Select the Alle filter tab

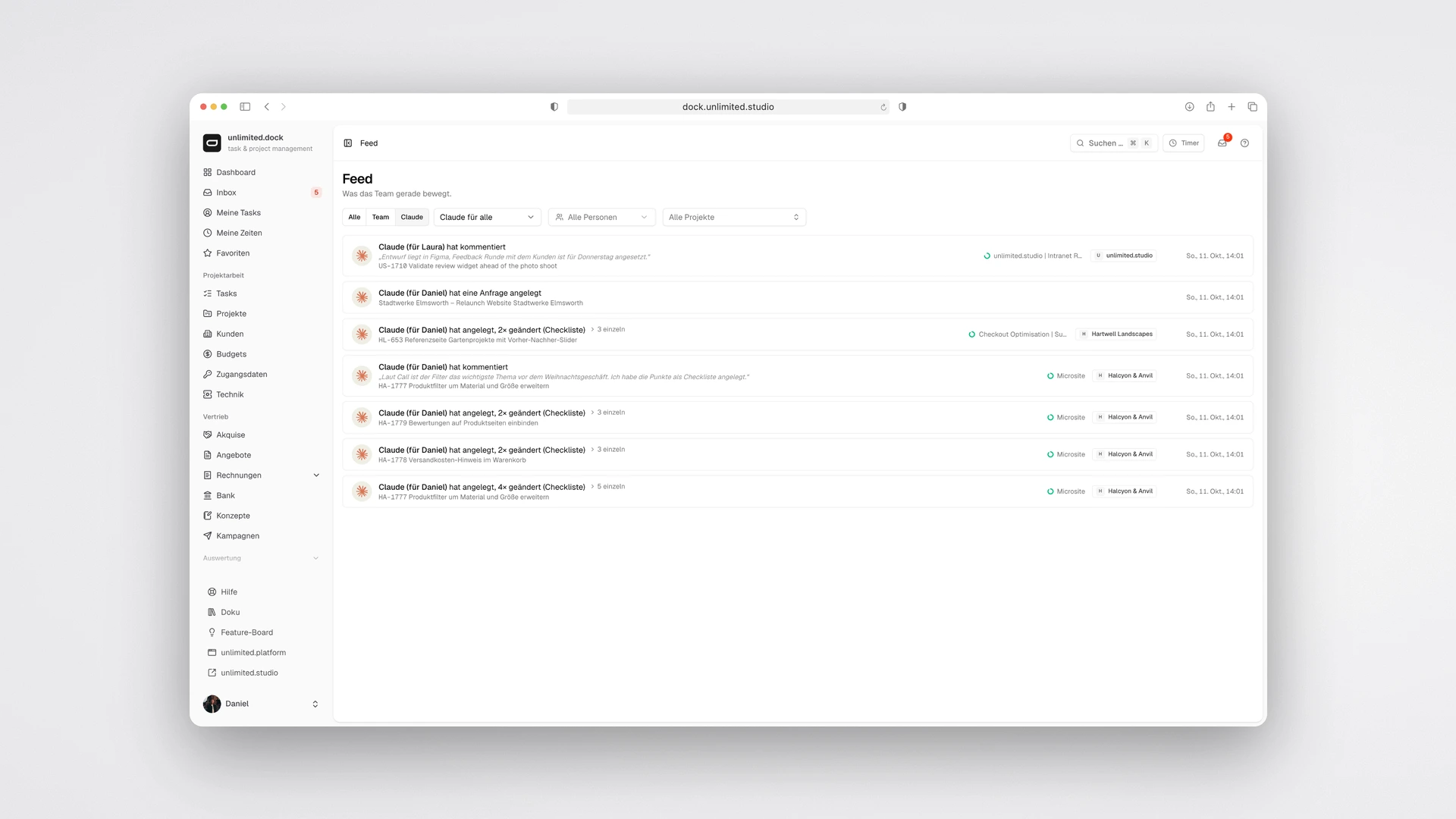(x=354, y=218)
